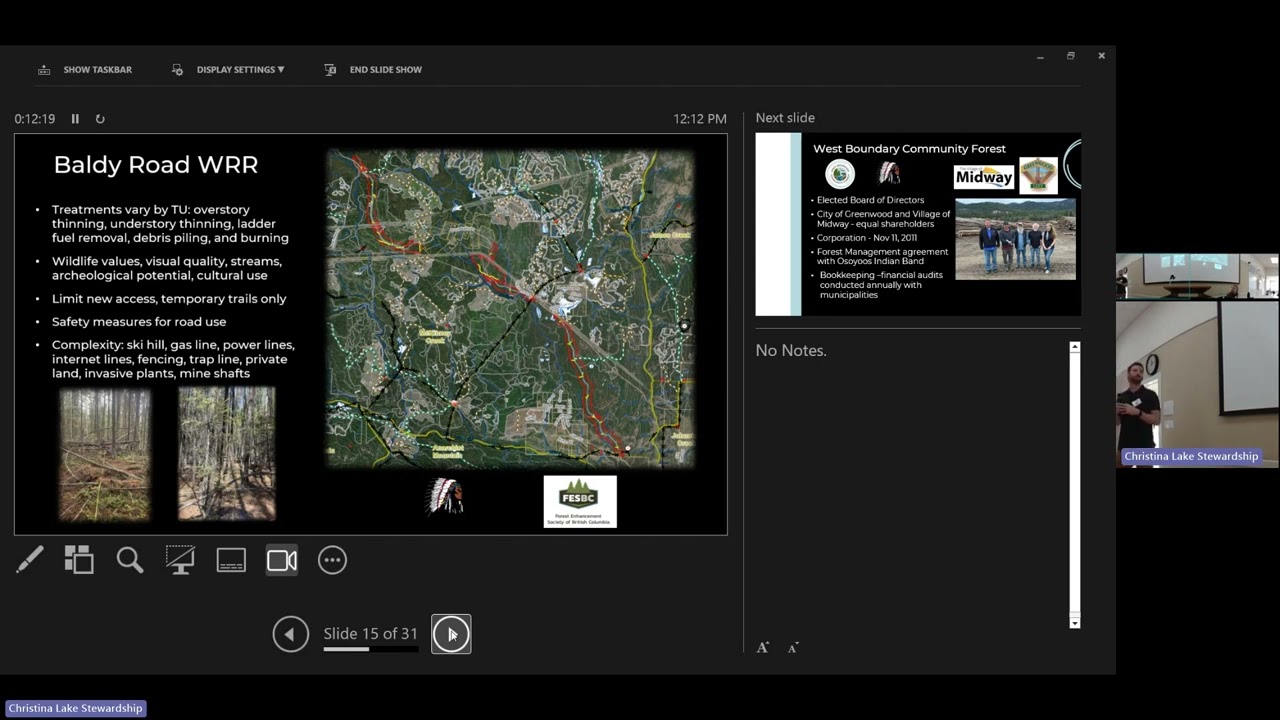Make the notes text smaller

(793, 648)
